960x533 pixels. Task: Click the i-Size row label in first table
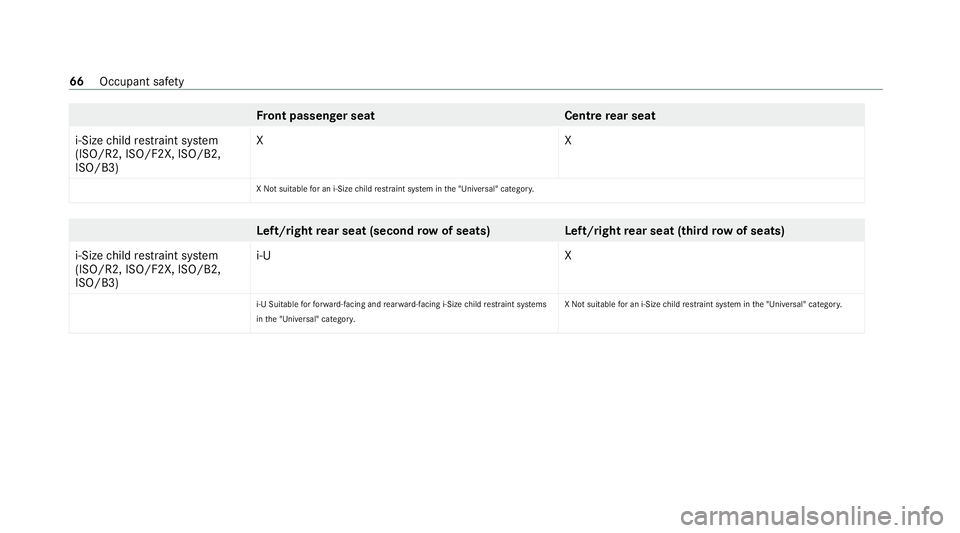[146, 154]
